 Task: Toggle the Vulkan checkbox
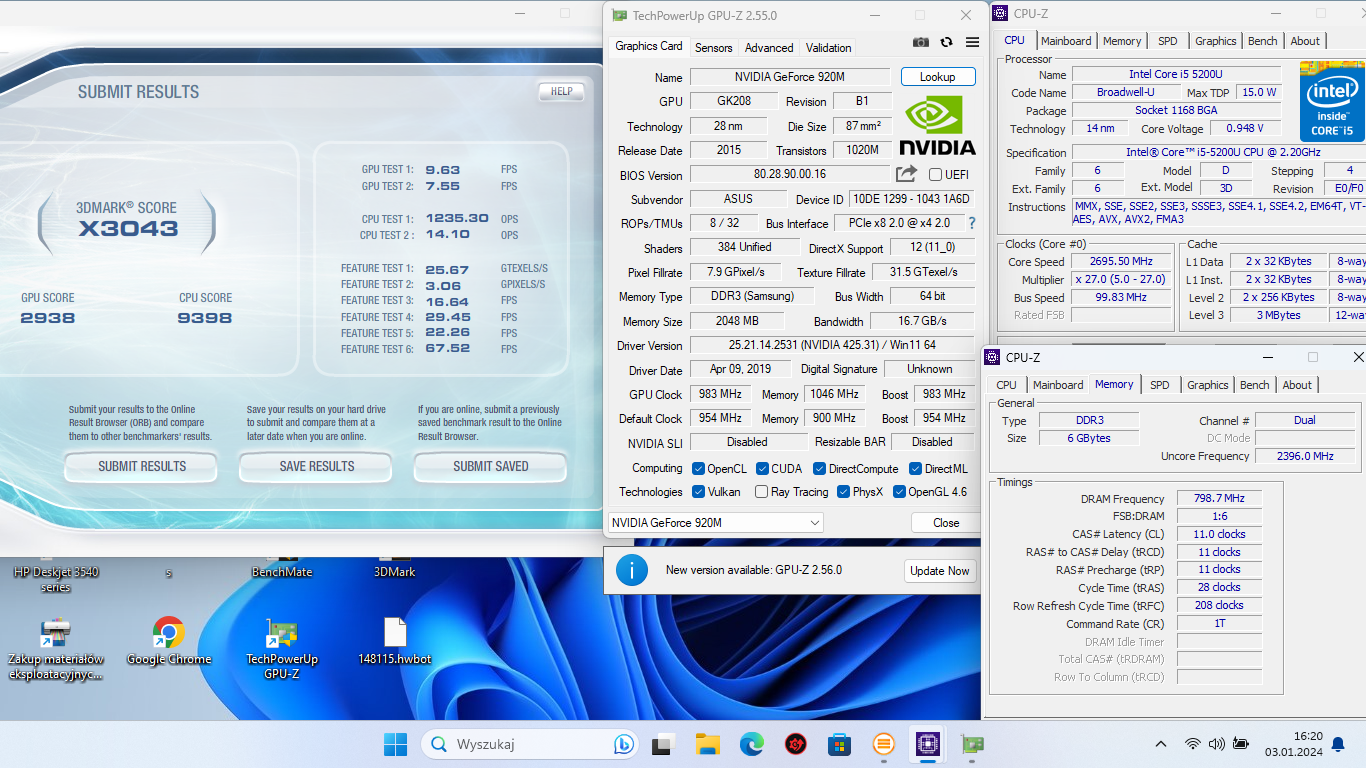pyautogui.click(x=699, y=492)
